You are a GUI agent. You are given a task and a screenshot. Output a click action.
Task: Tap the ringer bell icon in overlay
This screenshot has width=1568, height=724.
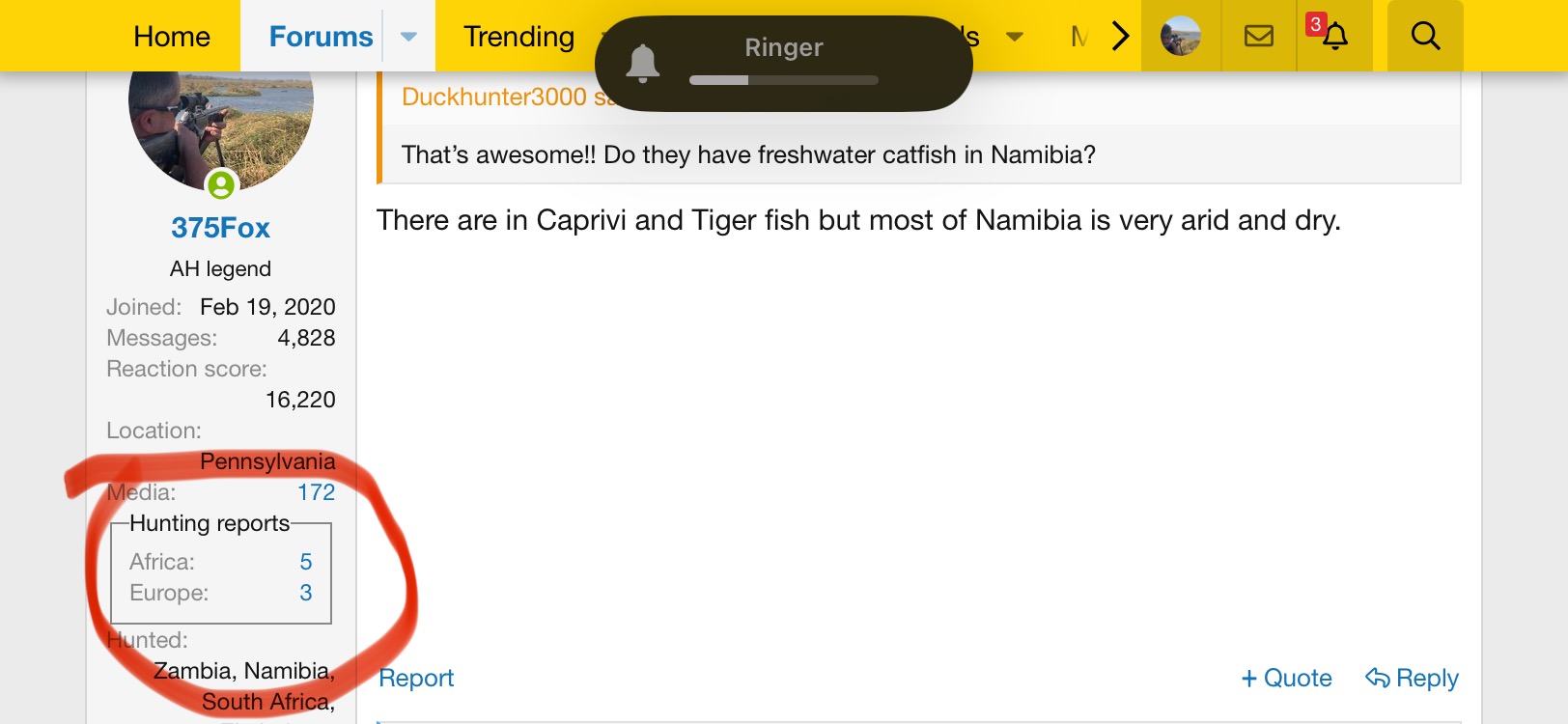pyautogui.click(x=642, y=64)
